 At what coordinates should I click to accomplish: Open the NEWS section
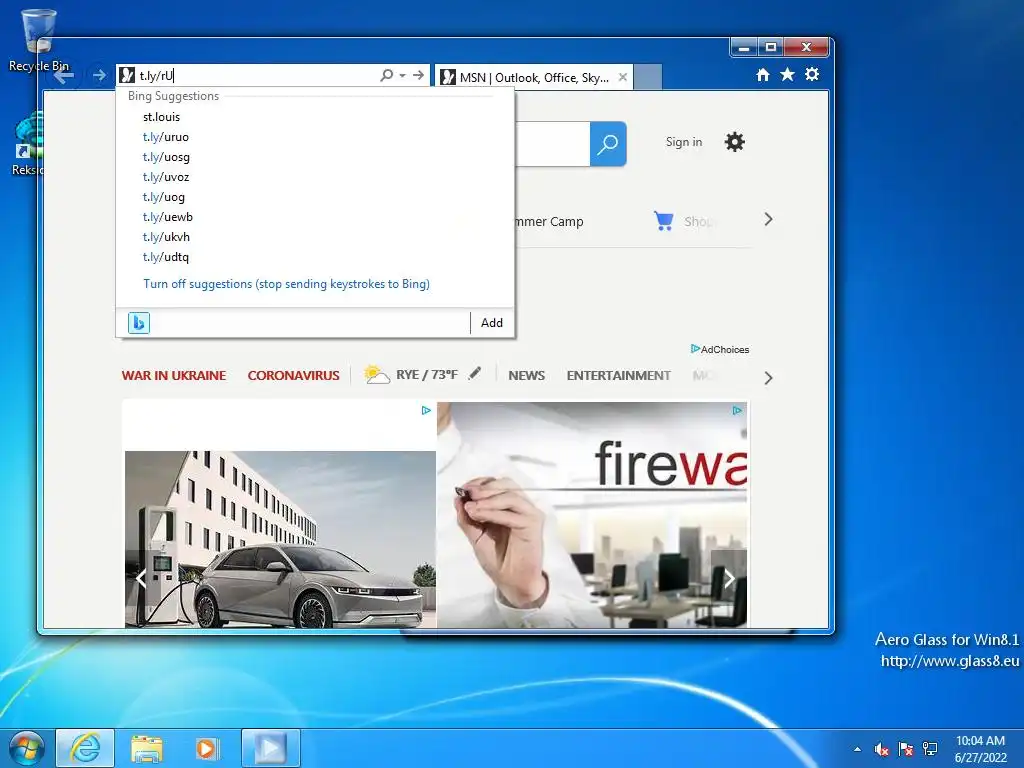click(526, 376)
